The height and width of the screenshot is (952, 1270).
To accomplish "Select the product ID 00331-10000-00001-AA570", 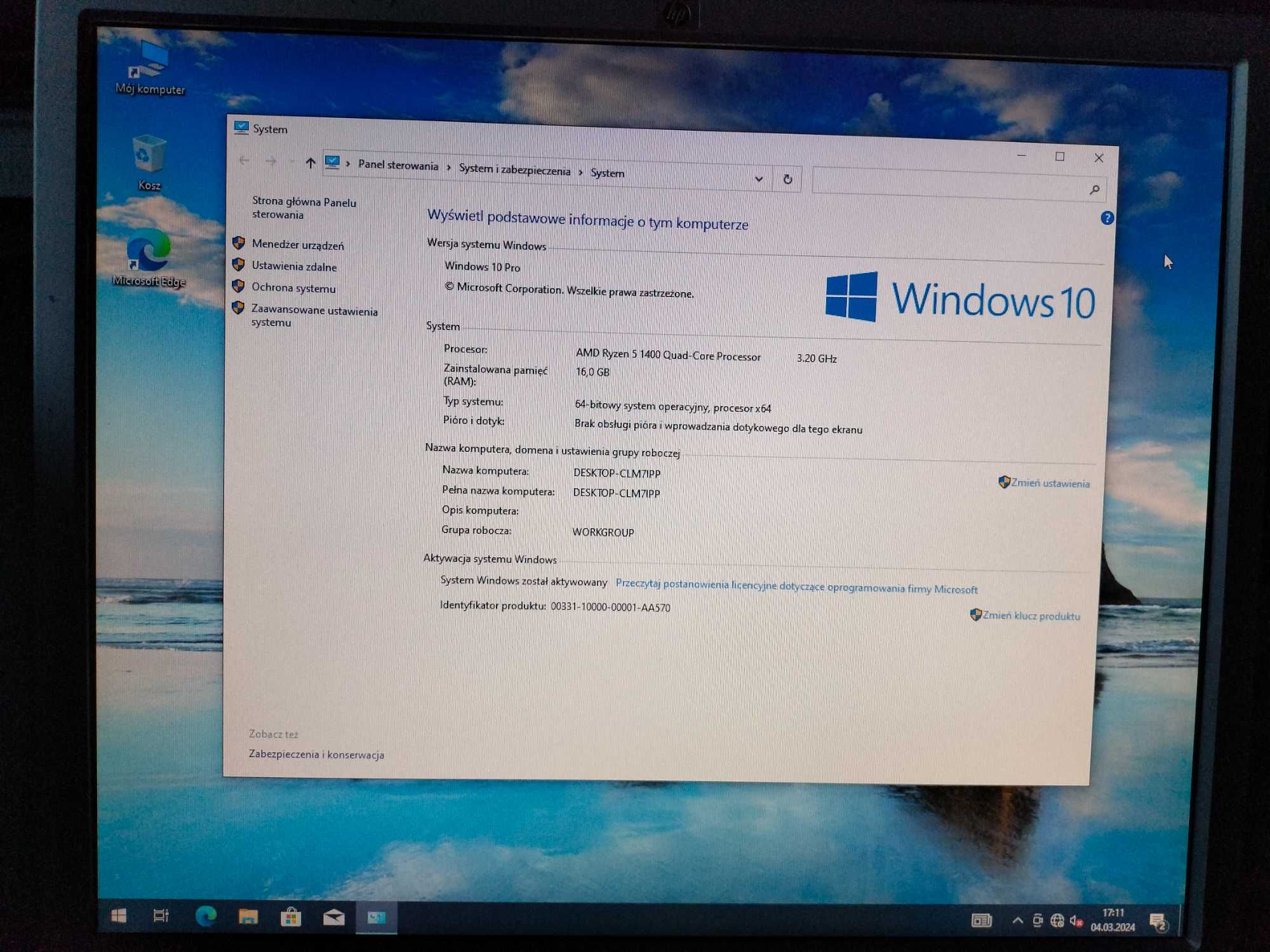I will pyautogui.click(x=610, y=607).
